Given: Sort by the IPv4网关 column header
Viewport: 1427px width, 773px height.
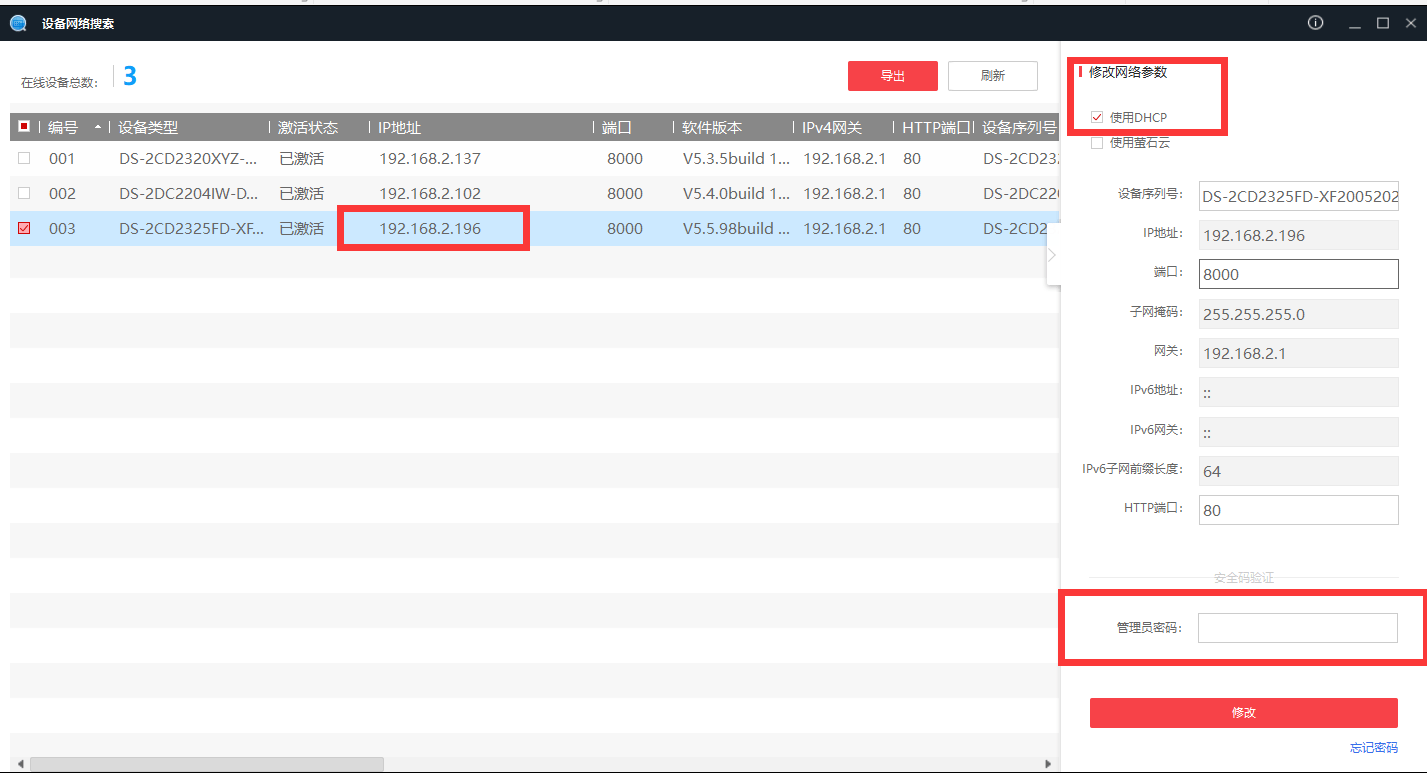Looking at the screenshot, I should 832,127.
